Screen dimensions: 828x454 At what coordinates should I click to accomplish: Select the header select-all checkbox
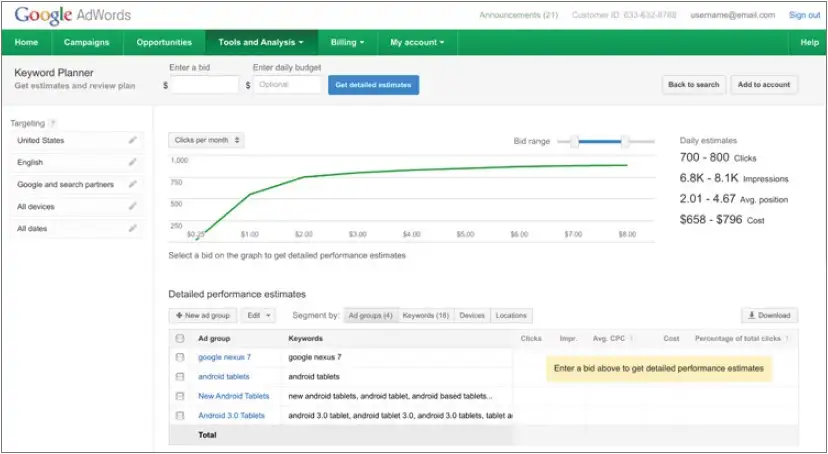pyautogui.click(x=180, y=338)
